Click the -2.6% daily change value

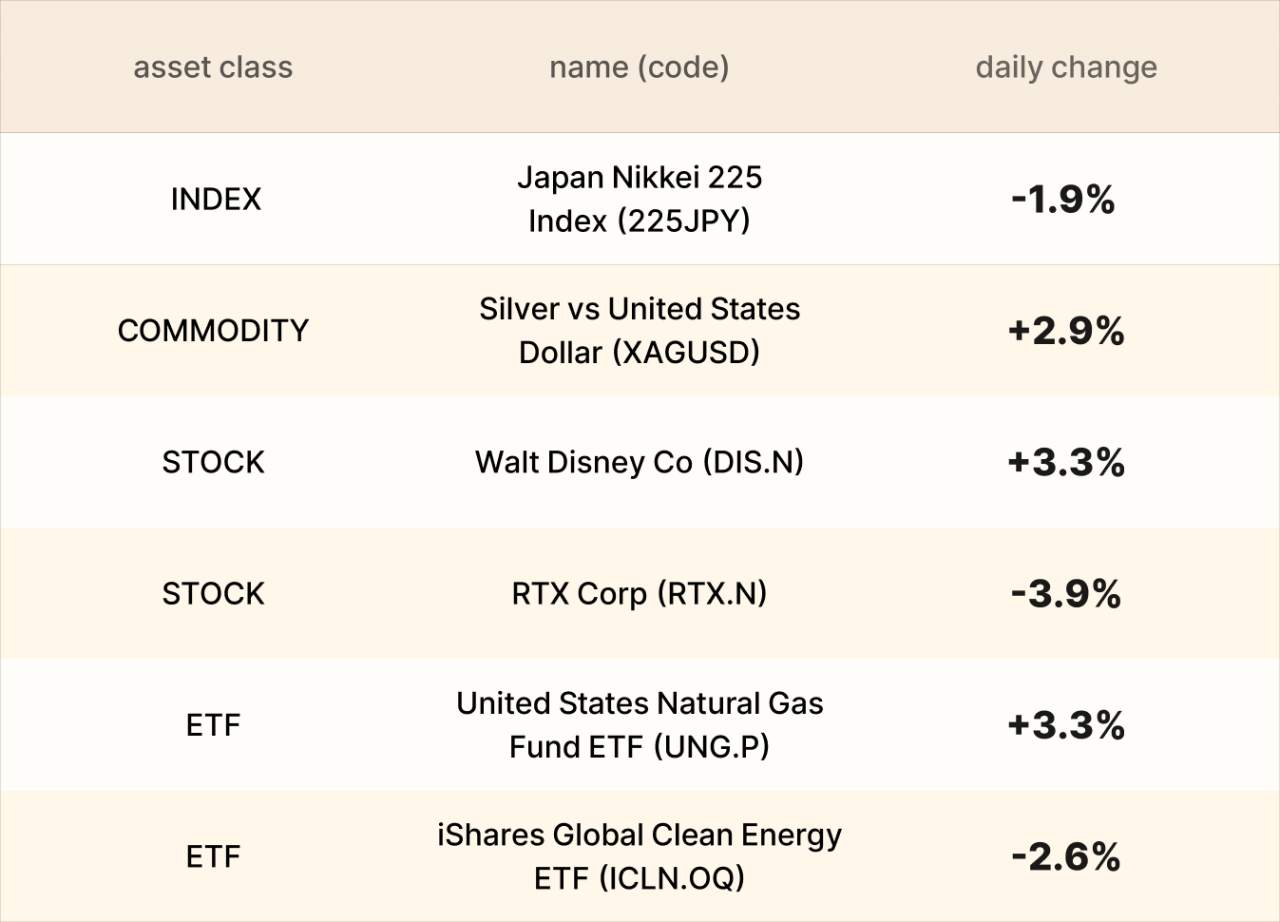pyautogui.click(x=1066, y=857)
